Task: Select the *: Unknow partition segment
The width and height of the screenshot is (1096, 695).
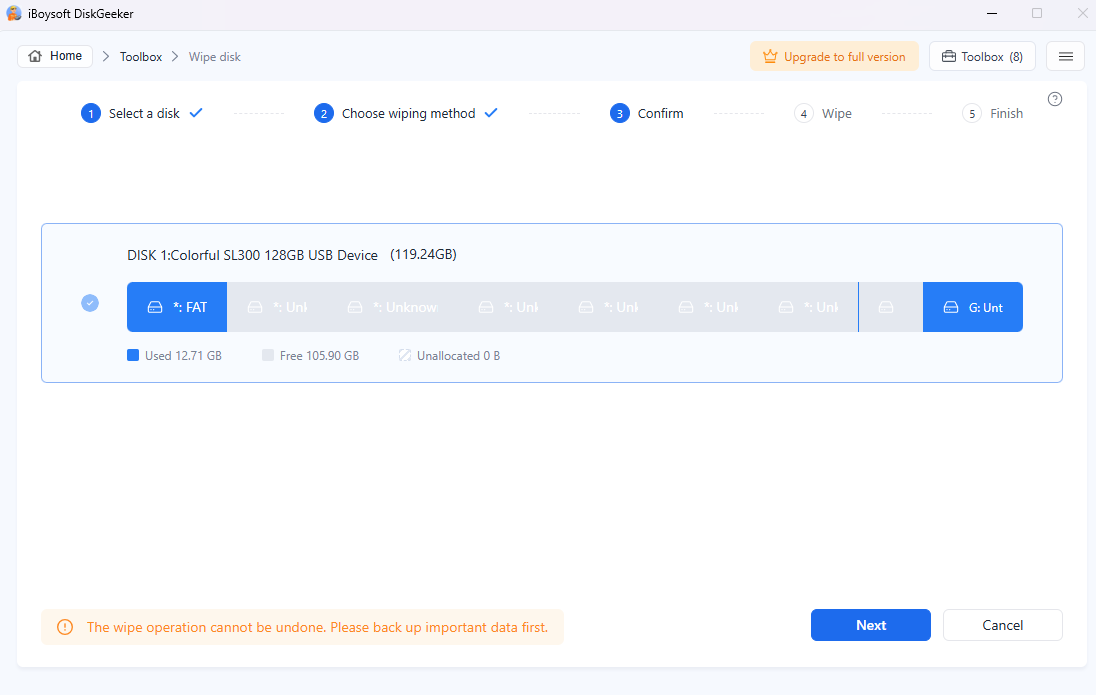Action: (x=393, y=307)
